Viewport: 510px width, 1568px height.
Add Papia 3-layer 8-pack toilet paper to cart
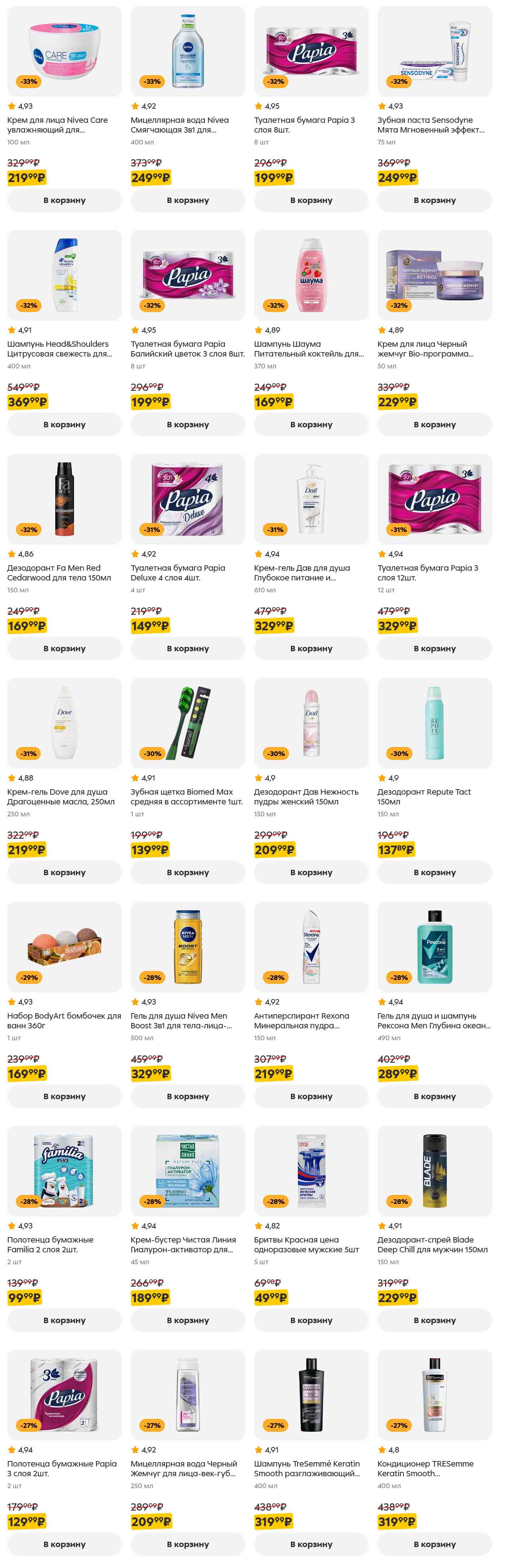tap(311, 200)
